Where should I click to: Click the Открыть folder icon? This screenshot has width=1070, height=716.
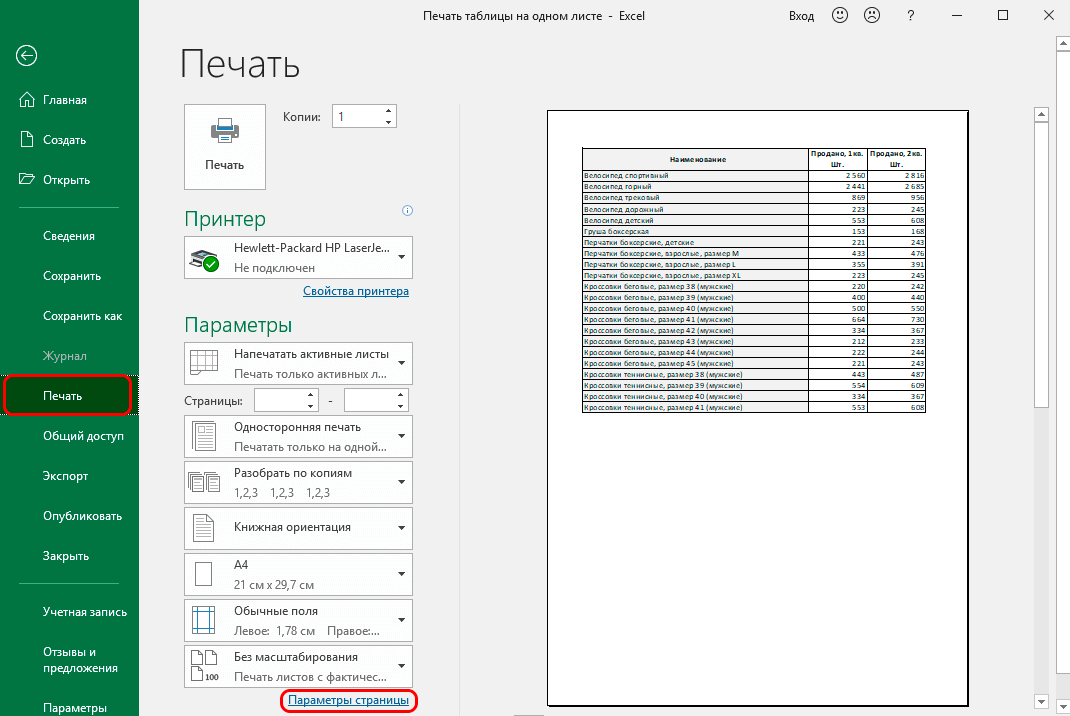27,180
